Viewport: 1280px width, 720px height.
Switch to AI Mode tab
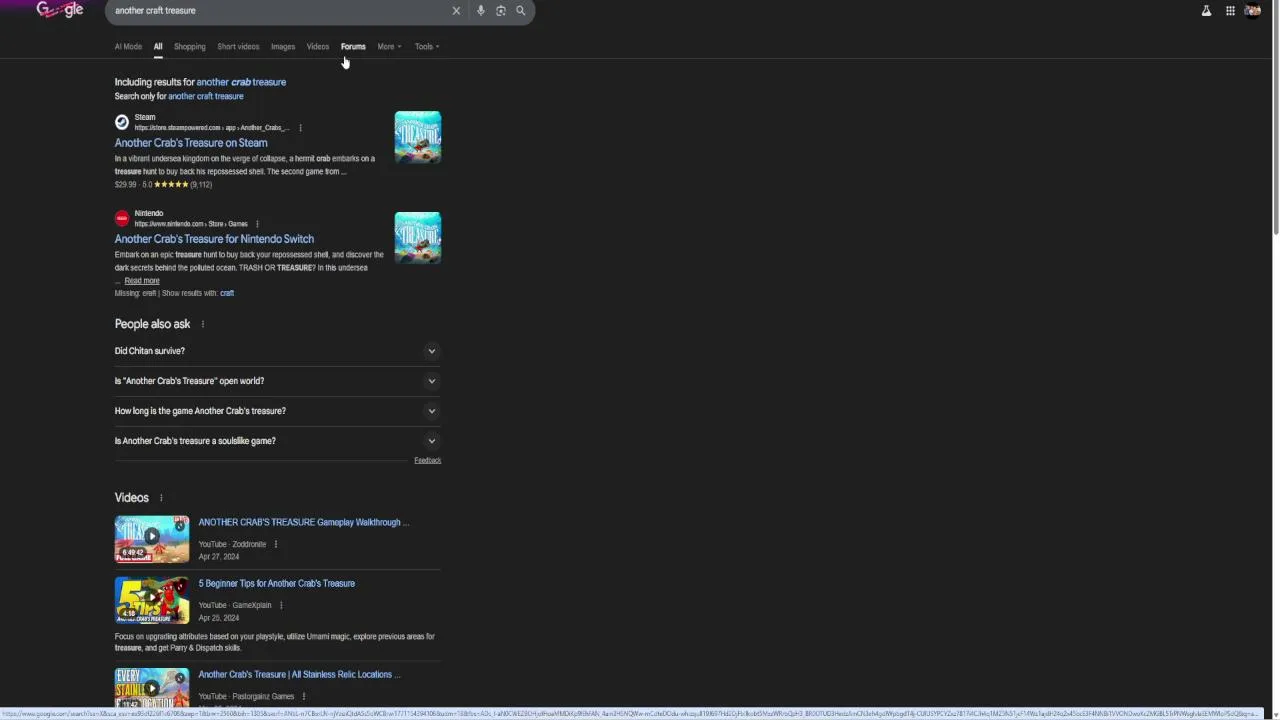tap(128, 47)
